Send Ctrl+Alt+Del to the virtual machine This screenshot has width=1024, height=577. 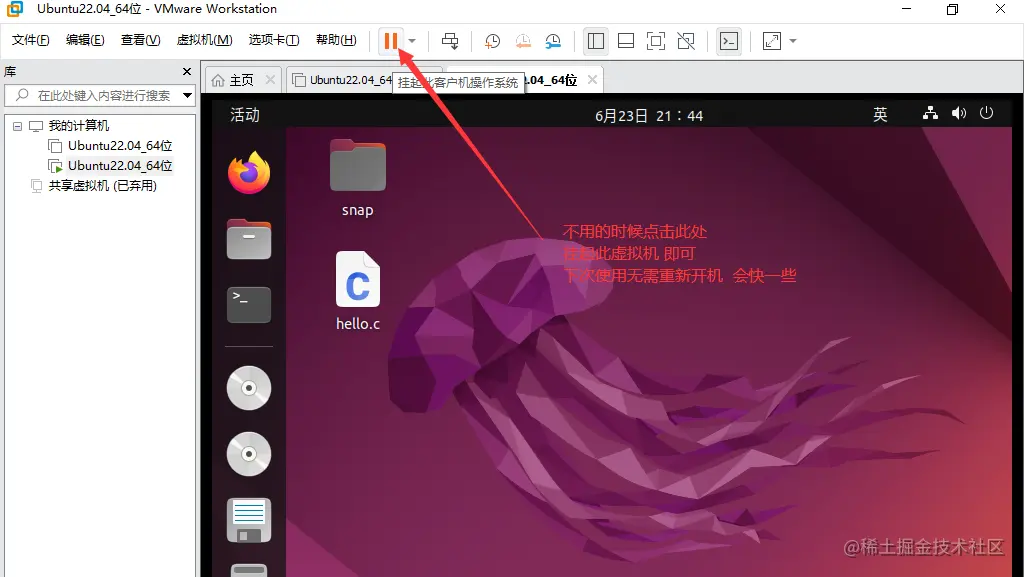tap(450, 41)
